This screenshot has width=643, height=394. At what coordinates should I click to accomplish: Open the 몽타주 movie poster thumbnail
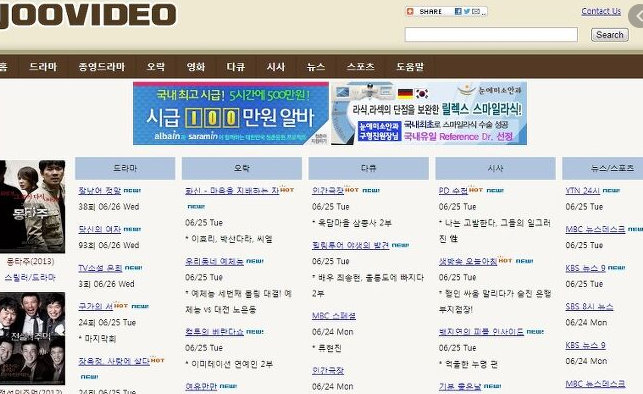pos(32,206)
